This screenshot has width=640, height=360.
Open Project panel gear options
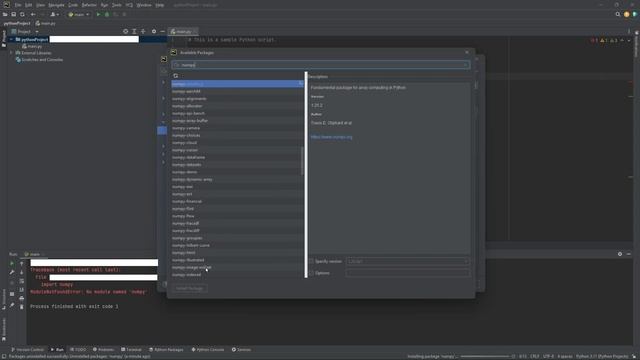coord(154,31)
